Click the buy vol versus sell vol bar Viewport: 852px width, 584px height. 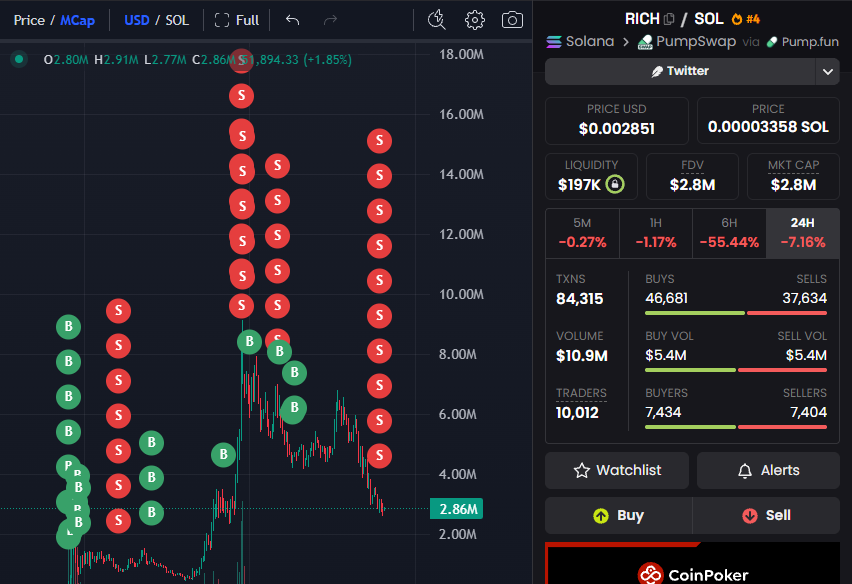tap(736, 370)
